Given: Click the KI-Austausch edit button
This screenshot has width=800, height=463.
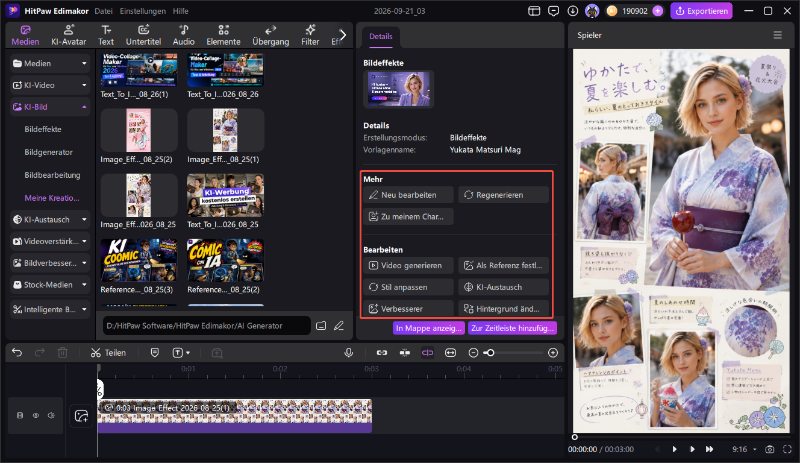Looking at the screenshot, I should (504, 287).
